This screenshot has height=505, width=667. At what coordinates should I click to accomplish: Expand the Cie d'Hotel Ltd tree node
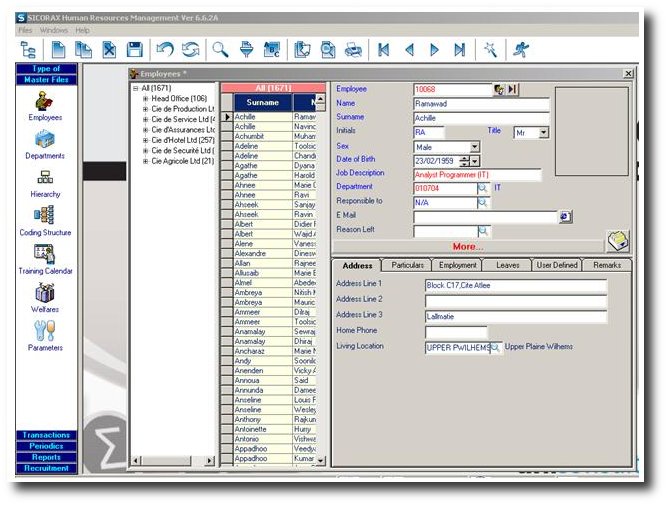[x=145, y=140]
